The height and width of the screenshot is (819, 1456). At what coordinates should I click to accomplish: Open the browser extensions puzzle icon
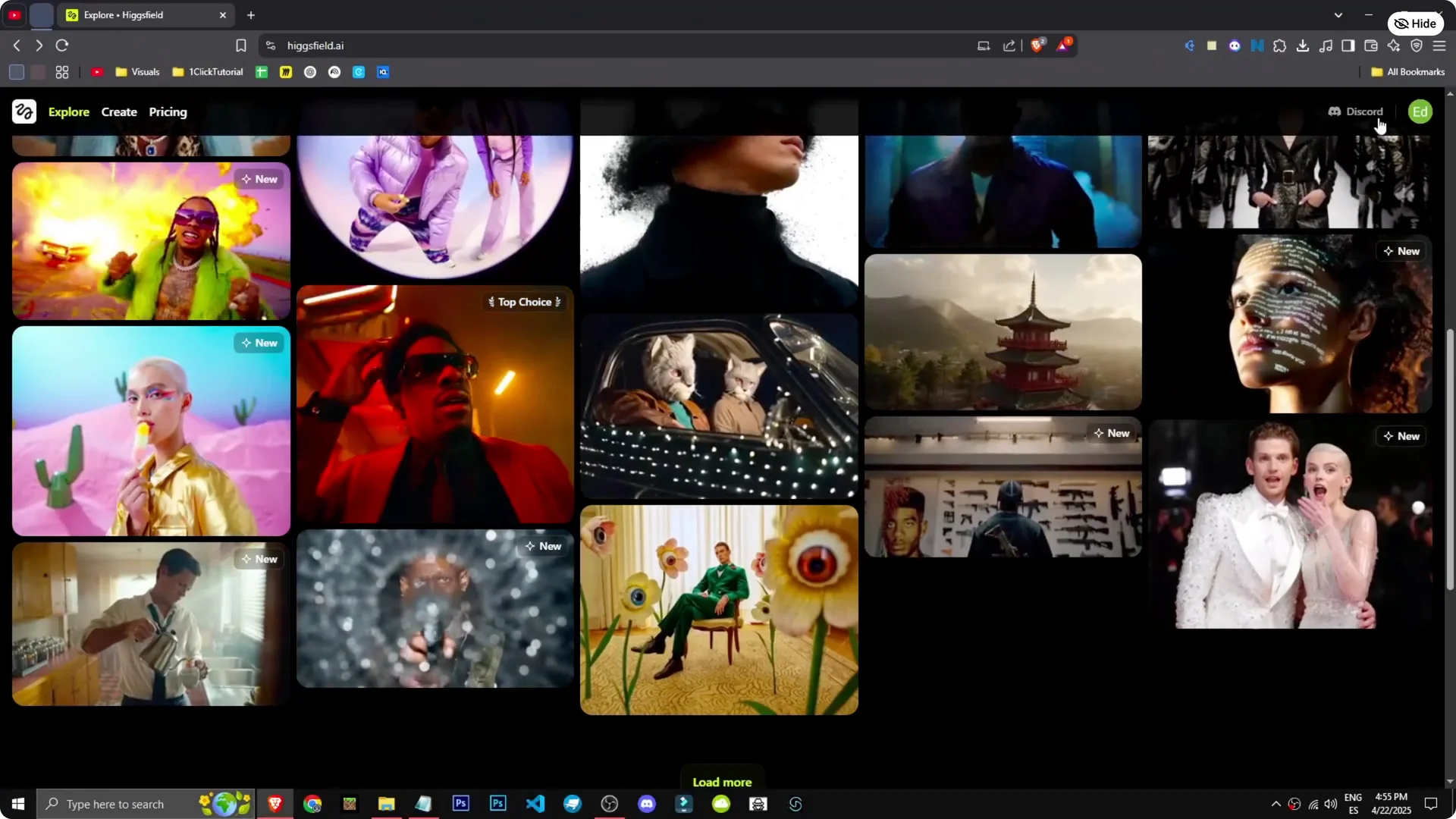(x=1280, y=45)
